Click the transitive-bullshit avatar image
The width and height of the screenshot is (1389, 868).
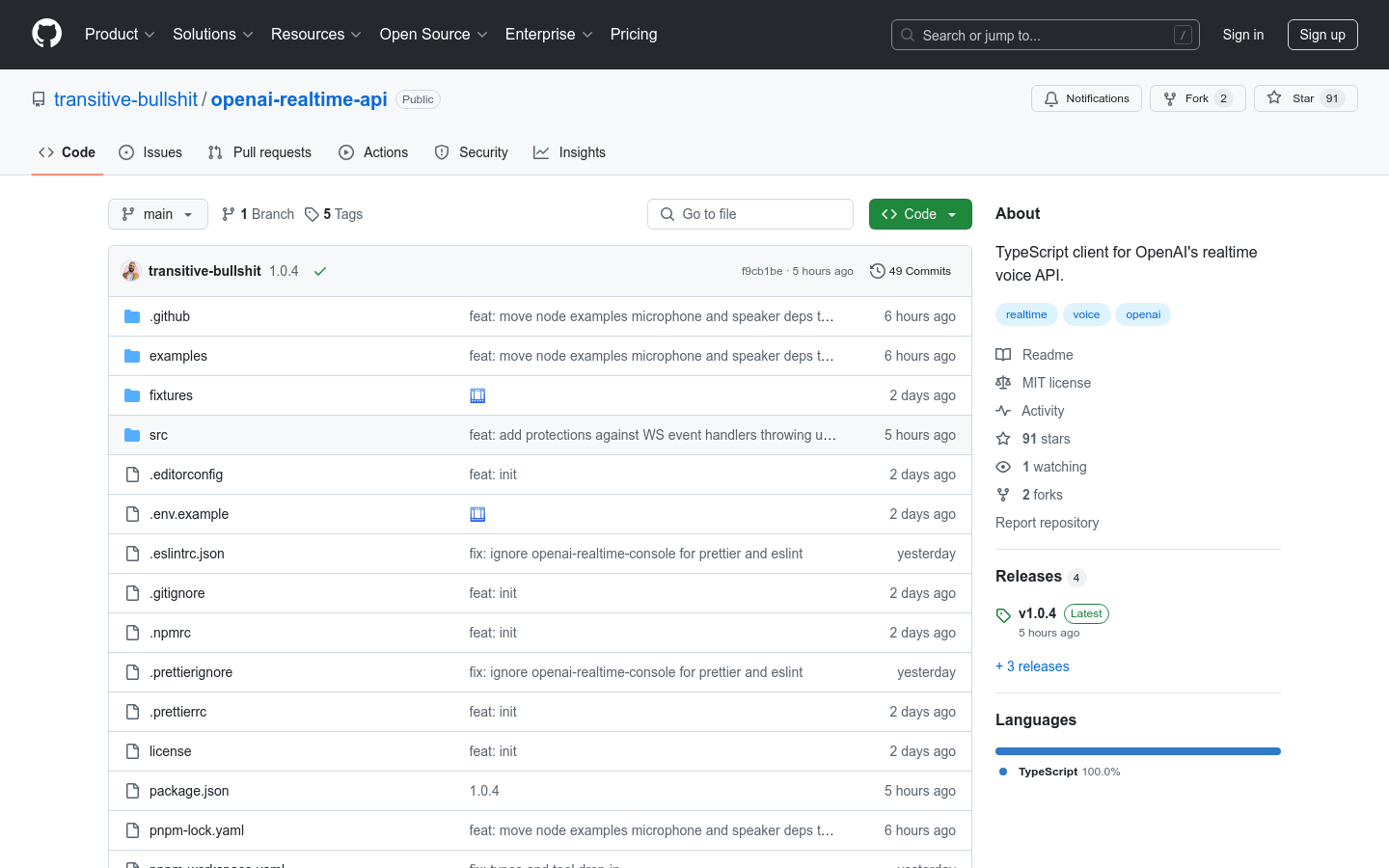point(131,271)
